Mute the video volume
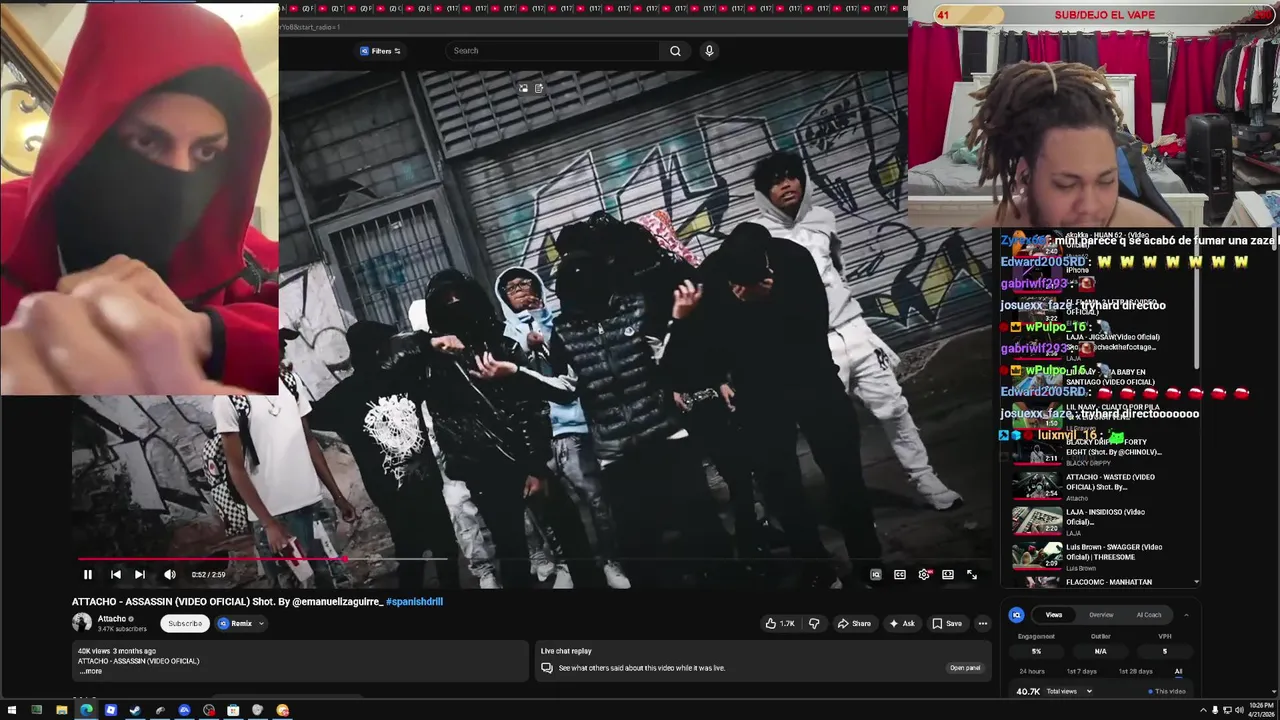The image size is (1280, 720). pyautogui.click(x=170, y=575)
